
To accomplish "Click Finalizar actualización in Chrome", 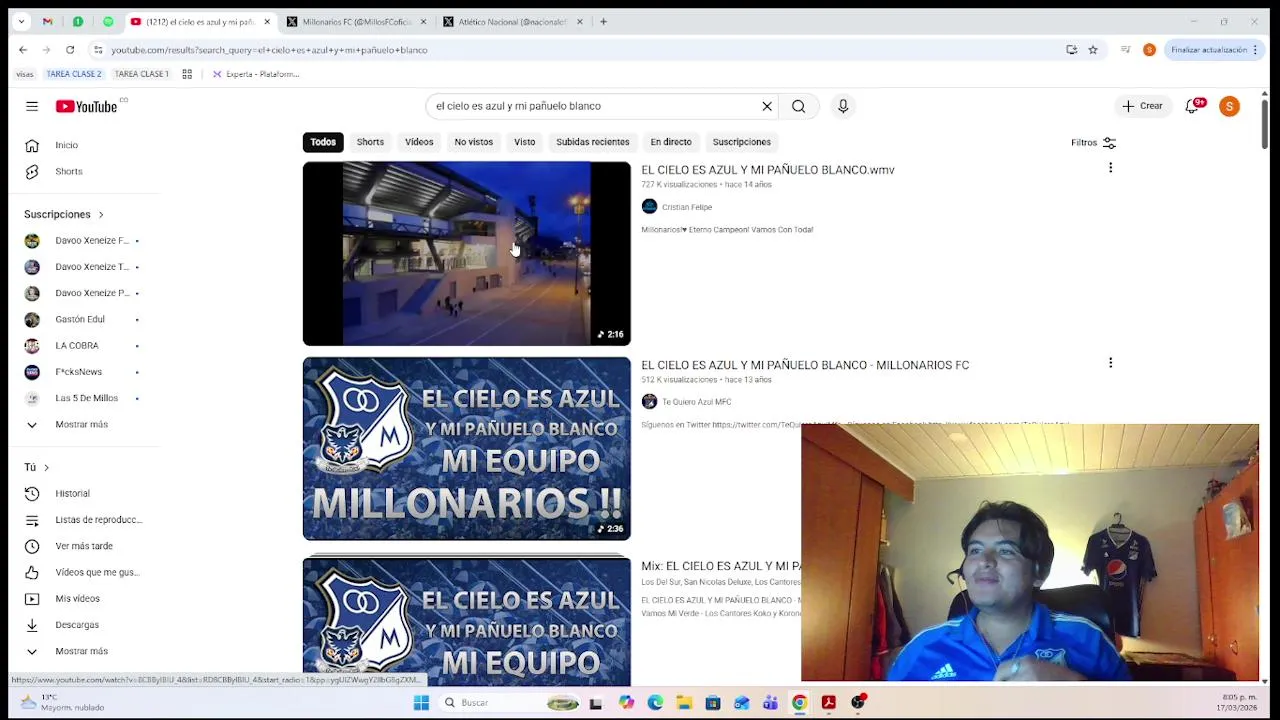I will click(1209, 50).
